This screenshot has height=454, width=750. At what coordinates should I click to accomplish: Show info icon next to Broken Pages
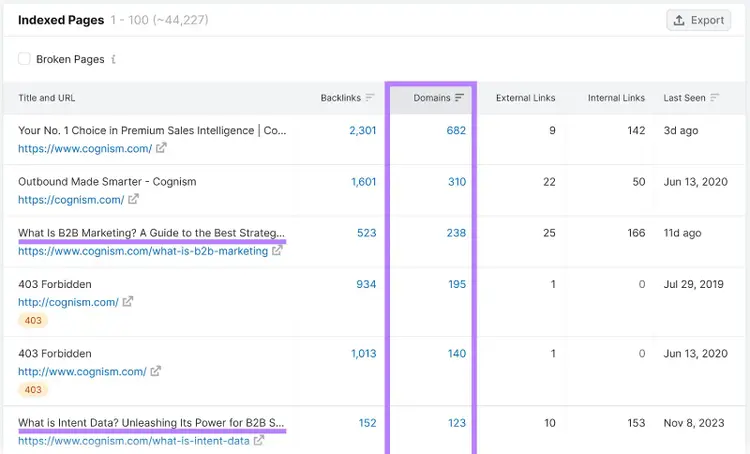pos(113,59)
